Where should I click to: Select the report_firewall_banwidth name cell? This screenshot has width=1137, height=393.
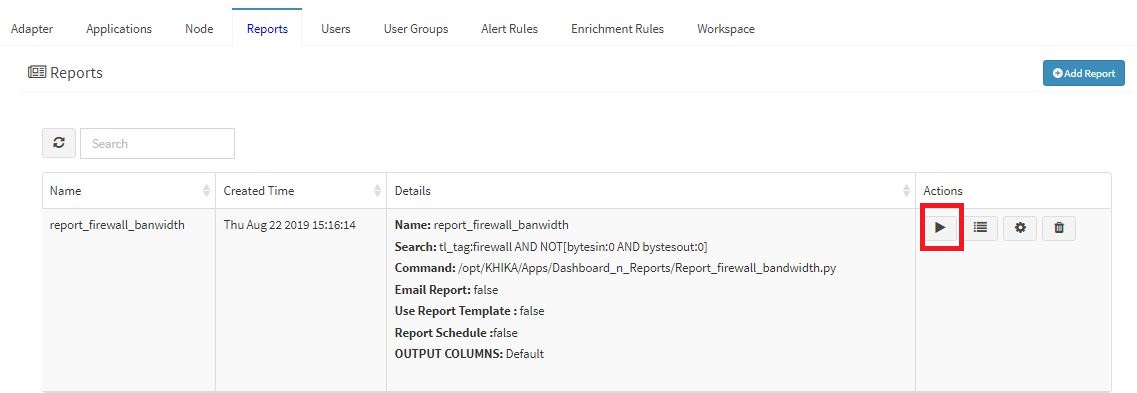117,225
